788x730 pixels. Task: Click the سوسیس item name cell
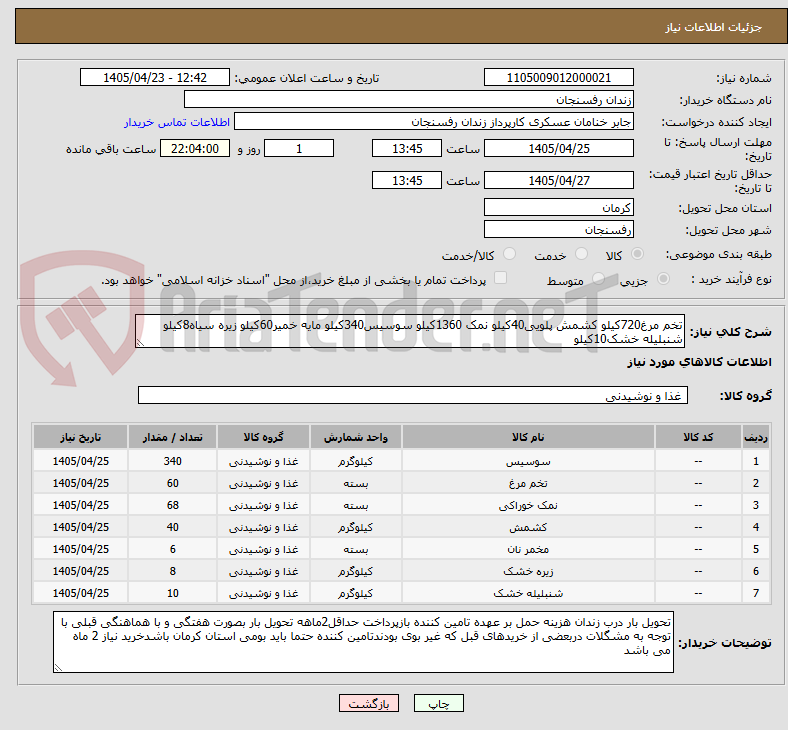528,461
